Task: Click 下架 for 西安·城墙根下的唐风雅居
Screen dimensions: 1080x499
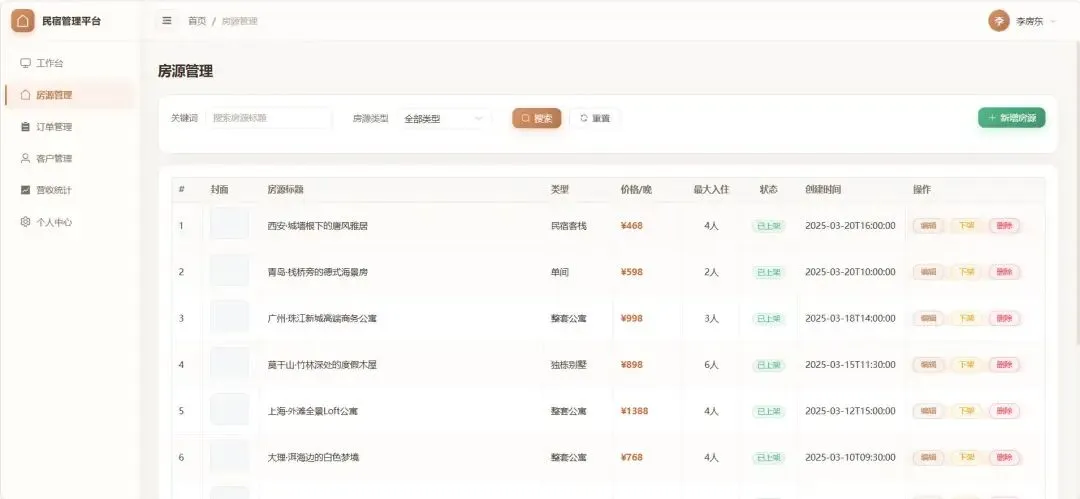Action: (x=966, y=225)
